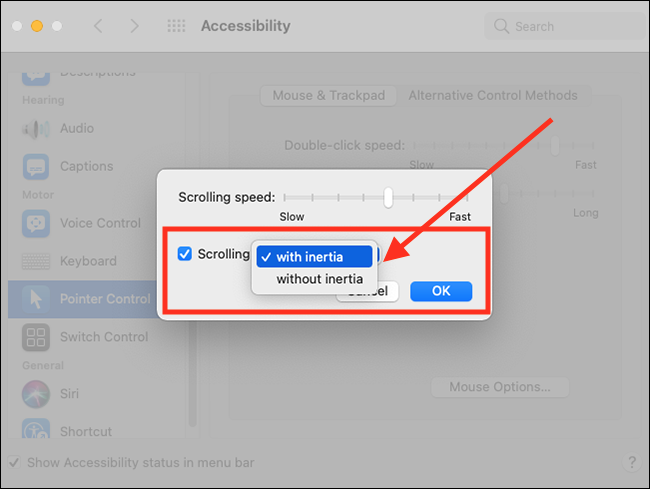
Task: Choose the 'with inertia' option
Action: (x=315, y=257)
